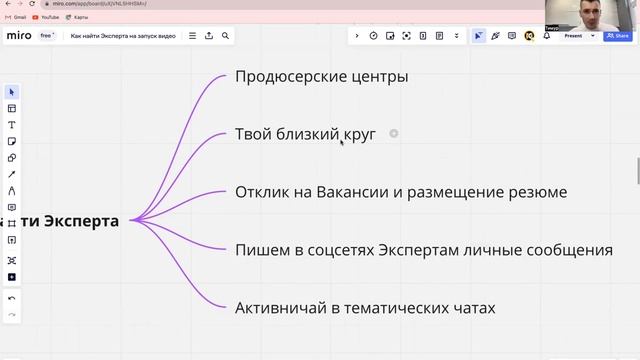Select the cursor Select tool
The height and width of the screenshot is (360, 640).
[x=11, y=92]
